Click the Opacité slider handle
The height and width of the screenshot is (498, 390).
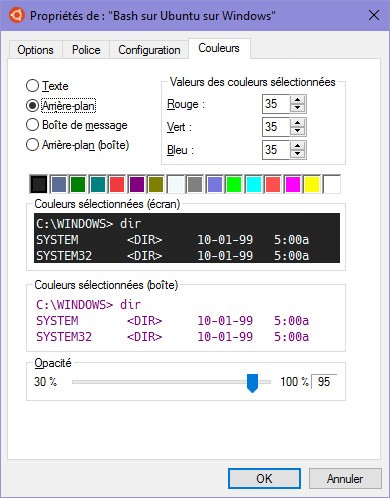point(252,383)
